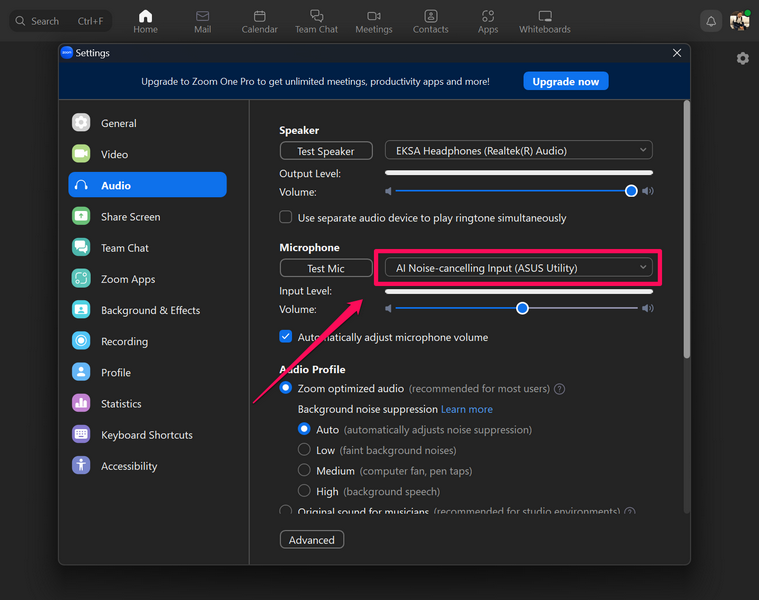Open the AI Noise-cancelling Input microphone dropdown
759x600 pixels.
(518, 268)
